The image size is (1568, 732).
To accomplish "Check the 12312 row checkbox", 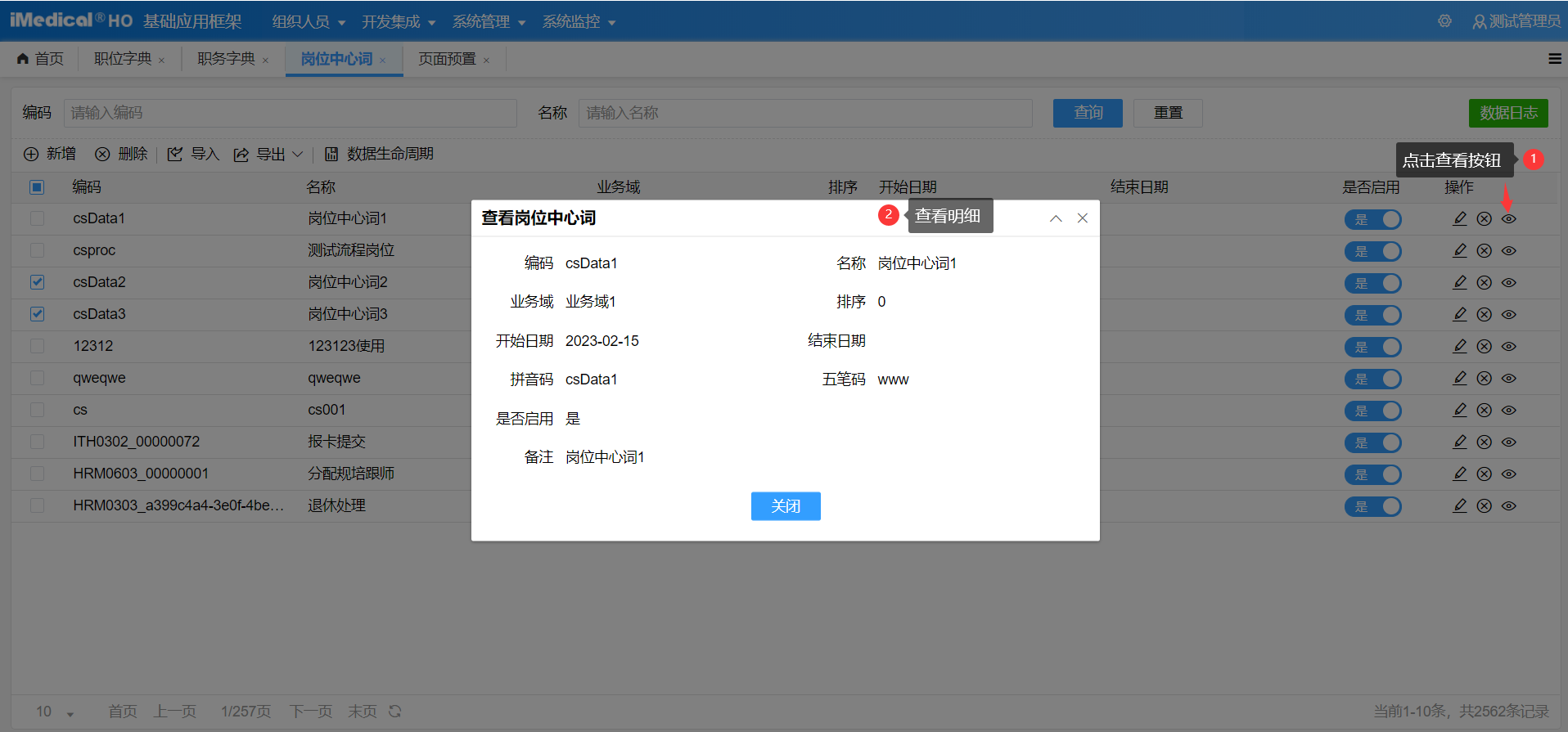I will click(x=37, y=346).
